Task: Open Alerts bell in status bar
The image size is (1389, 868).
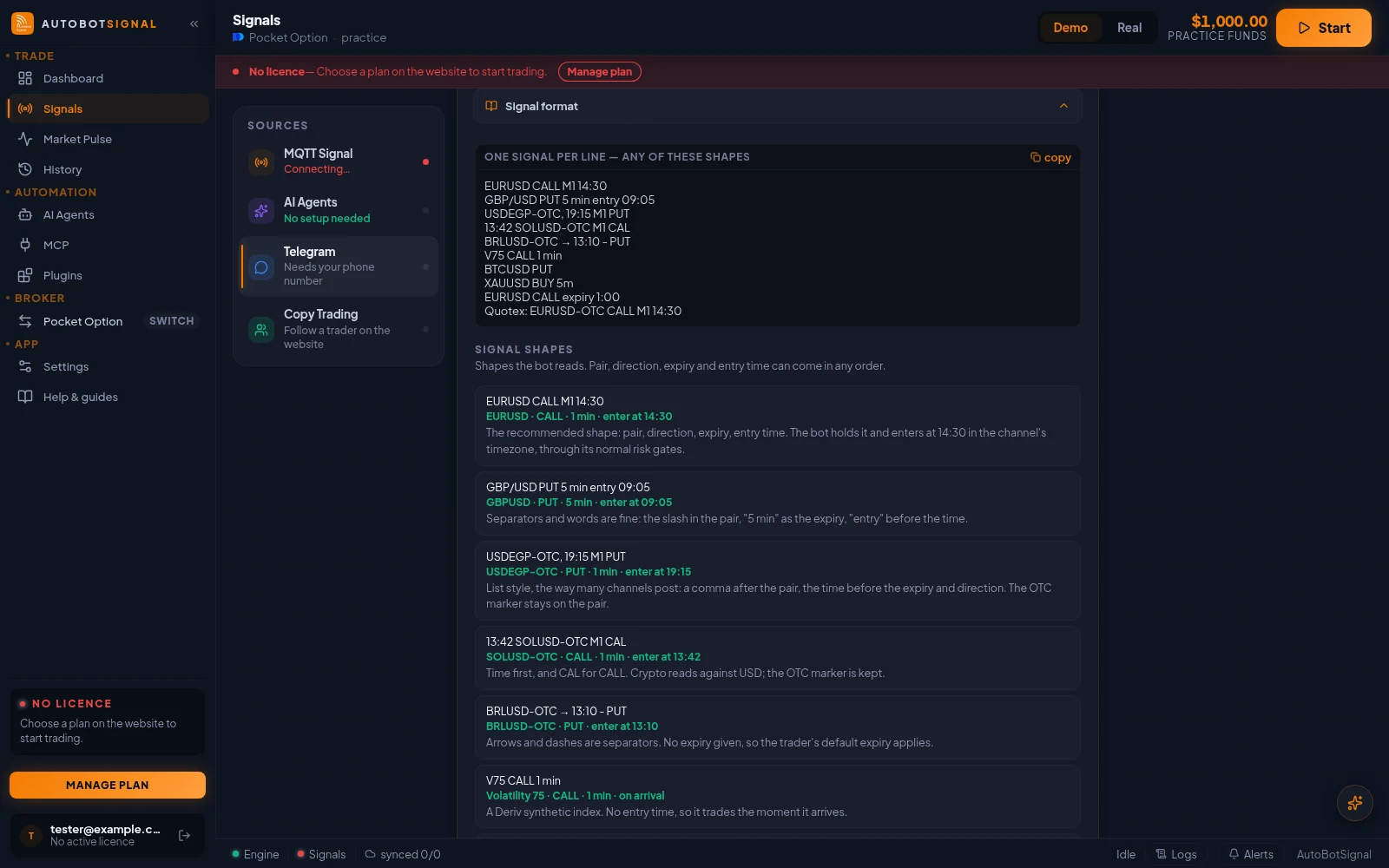Action: 1251,855
